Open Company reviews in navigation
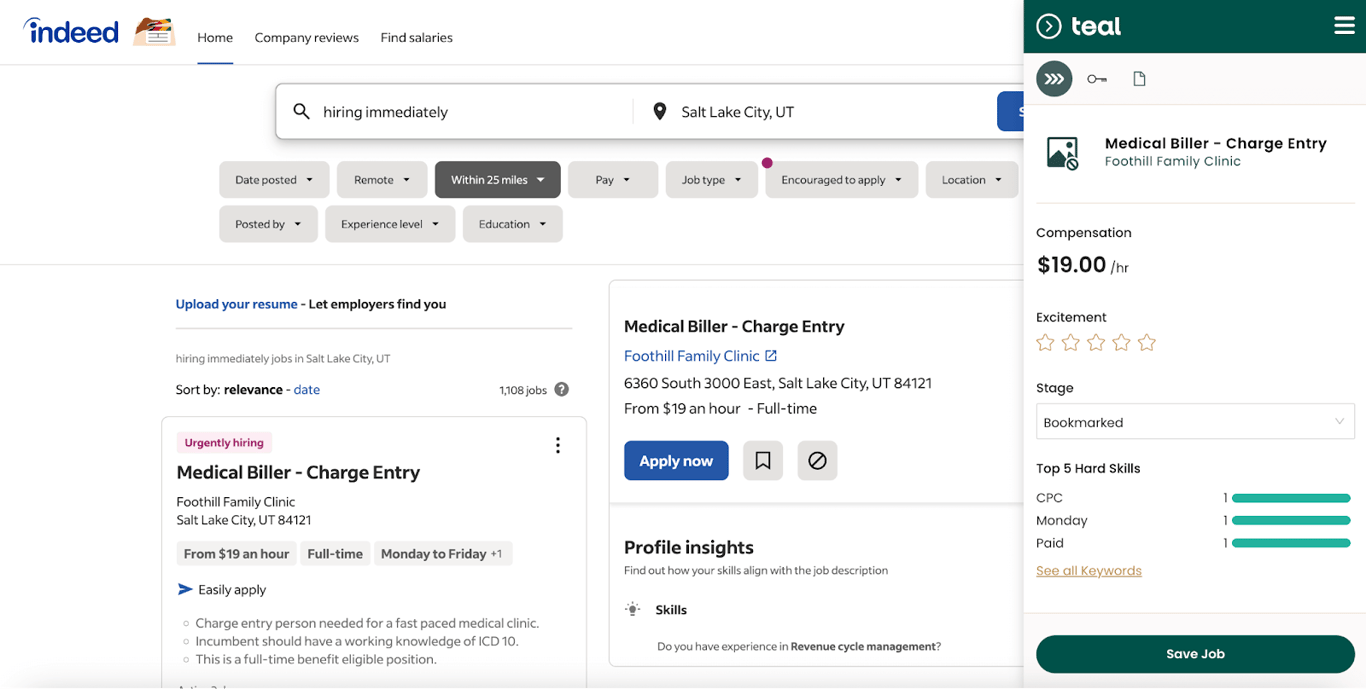 tap(306, 38)
